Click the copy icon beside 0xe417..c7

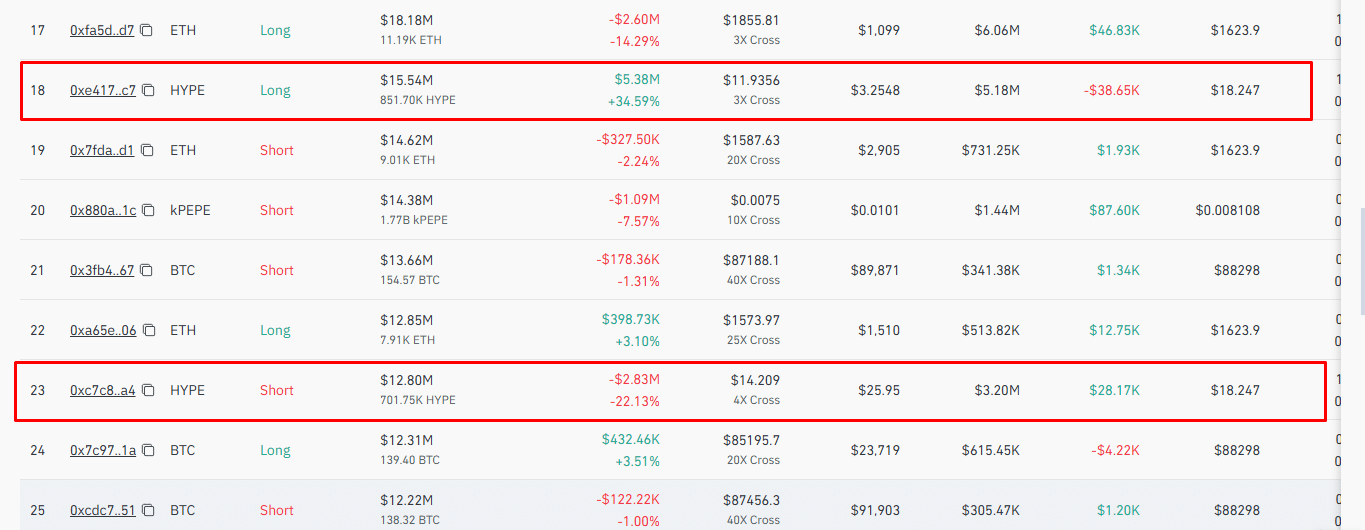pos(149,91)
